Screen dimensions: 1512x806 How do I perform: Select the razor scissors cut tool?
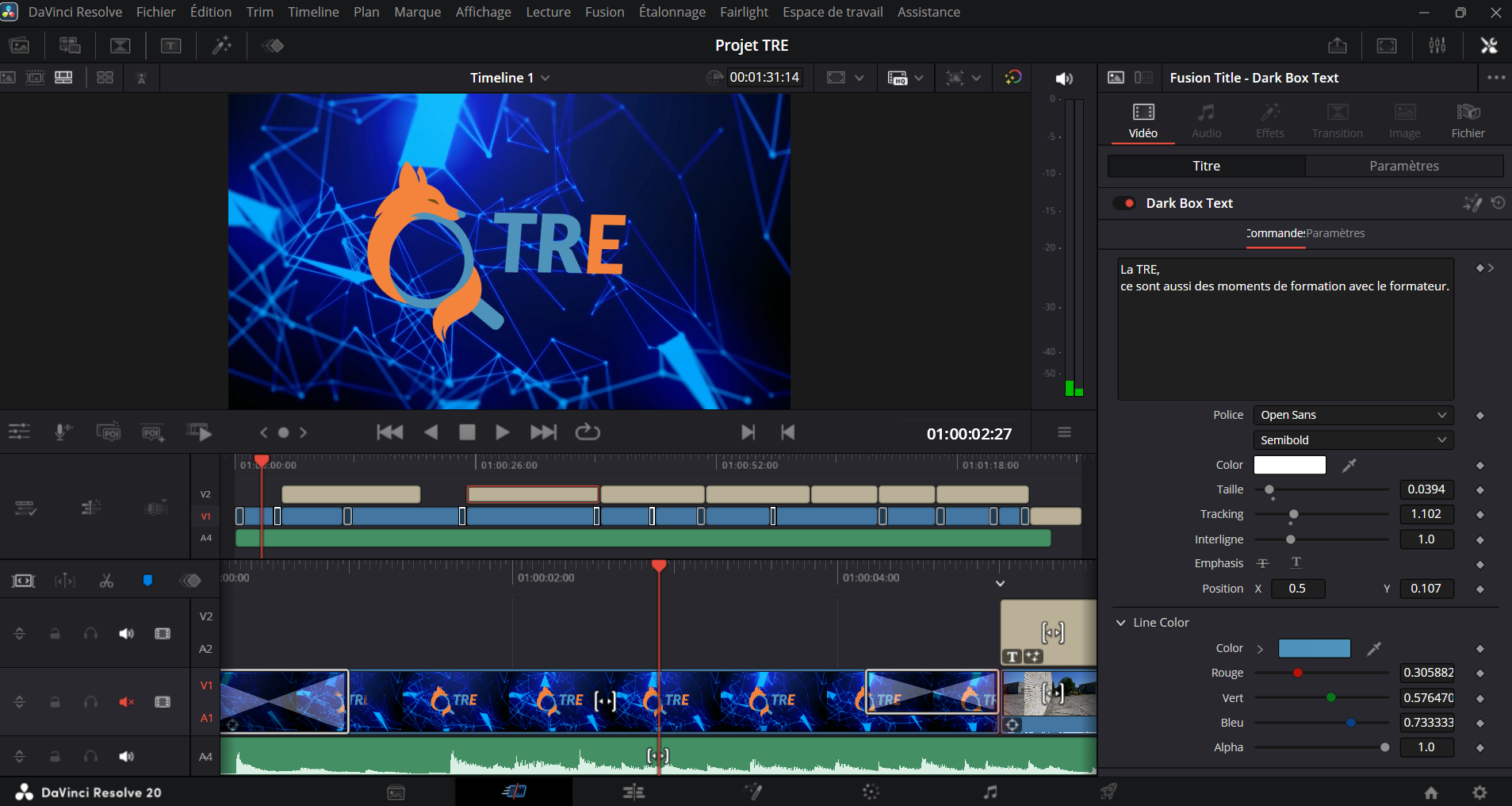[106, 581]
